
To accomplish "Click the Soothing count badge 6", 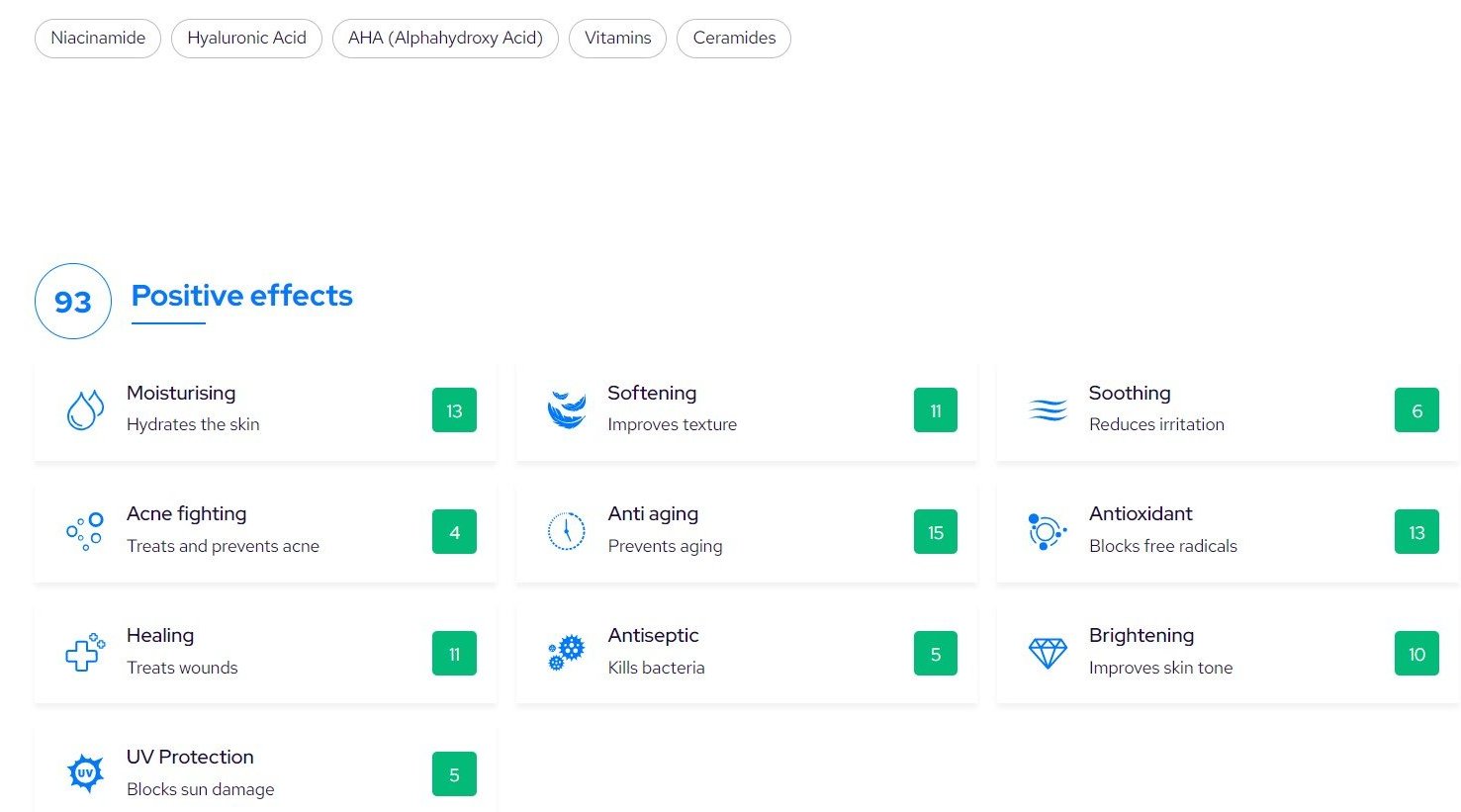I will 1416,410.
